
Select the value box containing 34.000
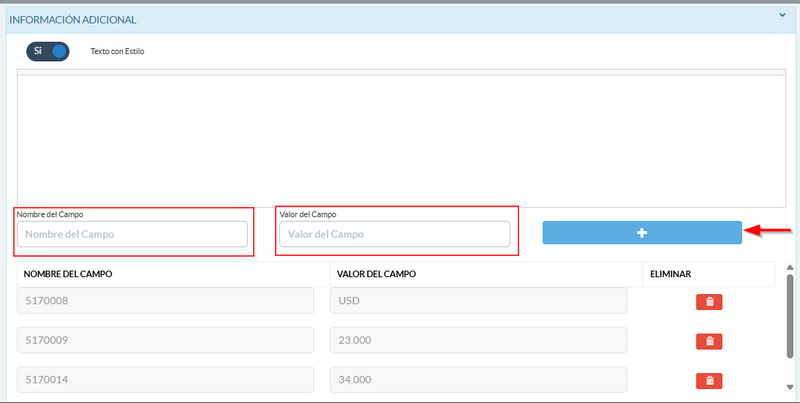(478, 380)
